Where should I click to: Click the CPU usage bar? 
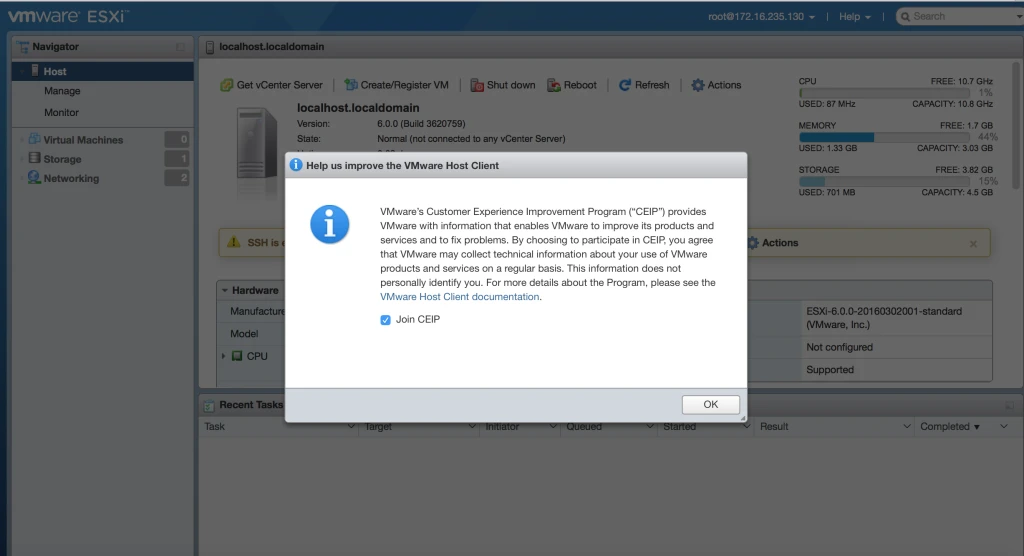884,93
